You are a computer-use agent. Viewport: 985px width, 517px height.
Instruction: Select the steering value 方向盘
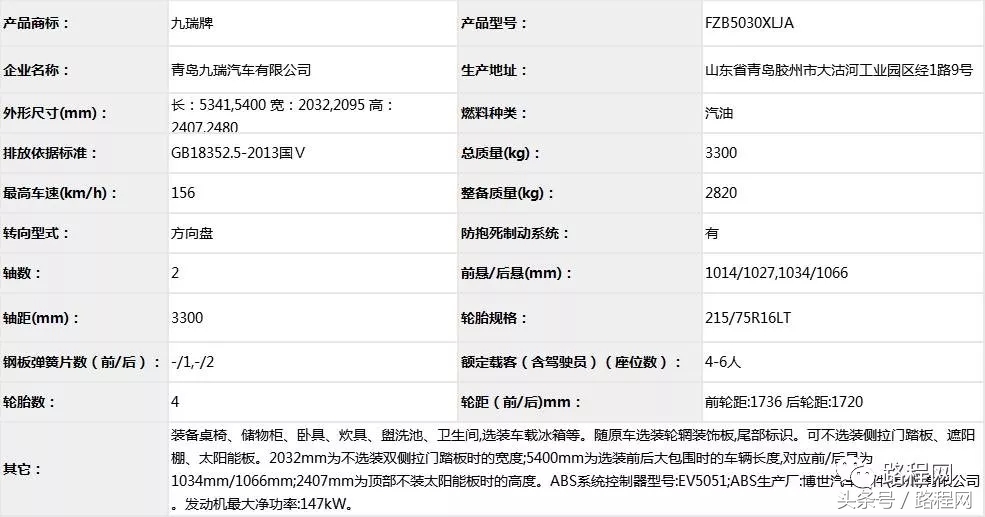pos(192,234)
